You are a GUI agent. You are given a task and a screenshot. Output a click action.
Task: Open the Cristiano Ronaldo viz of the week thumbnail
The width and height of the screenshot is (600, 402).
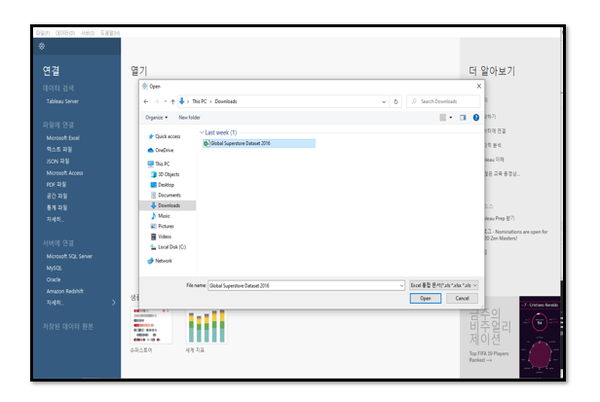click(540, 337)
